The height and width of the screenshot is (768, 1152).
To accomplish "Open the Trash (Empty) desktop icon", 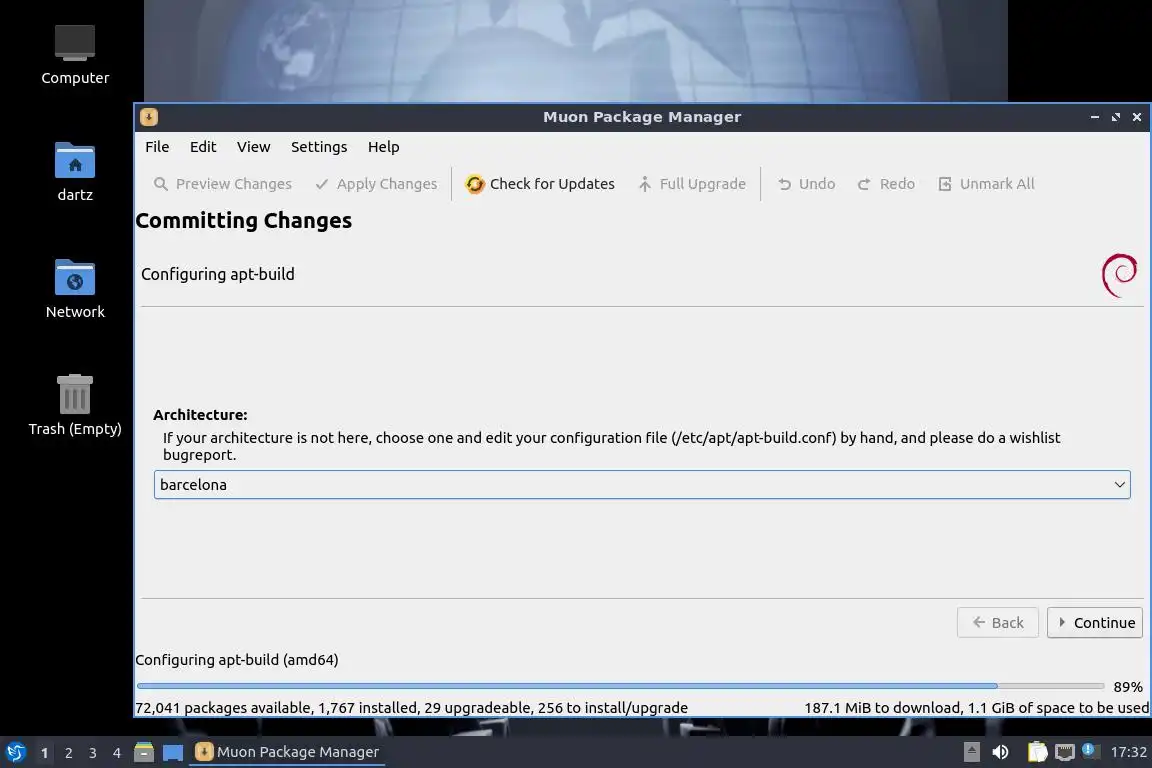I will pos(75,394).
